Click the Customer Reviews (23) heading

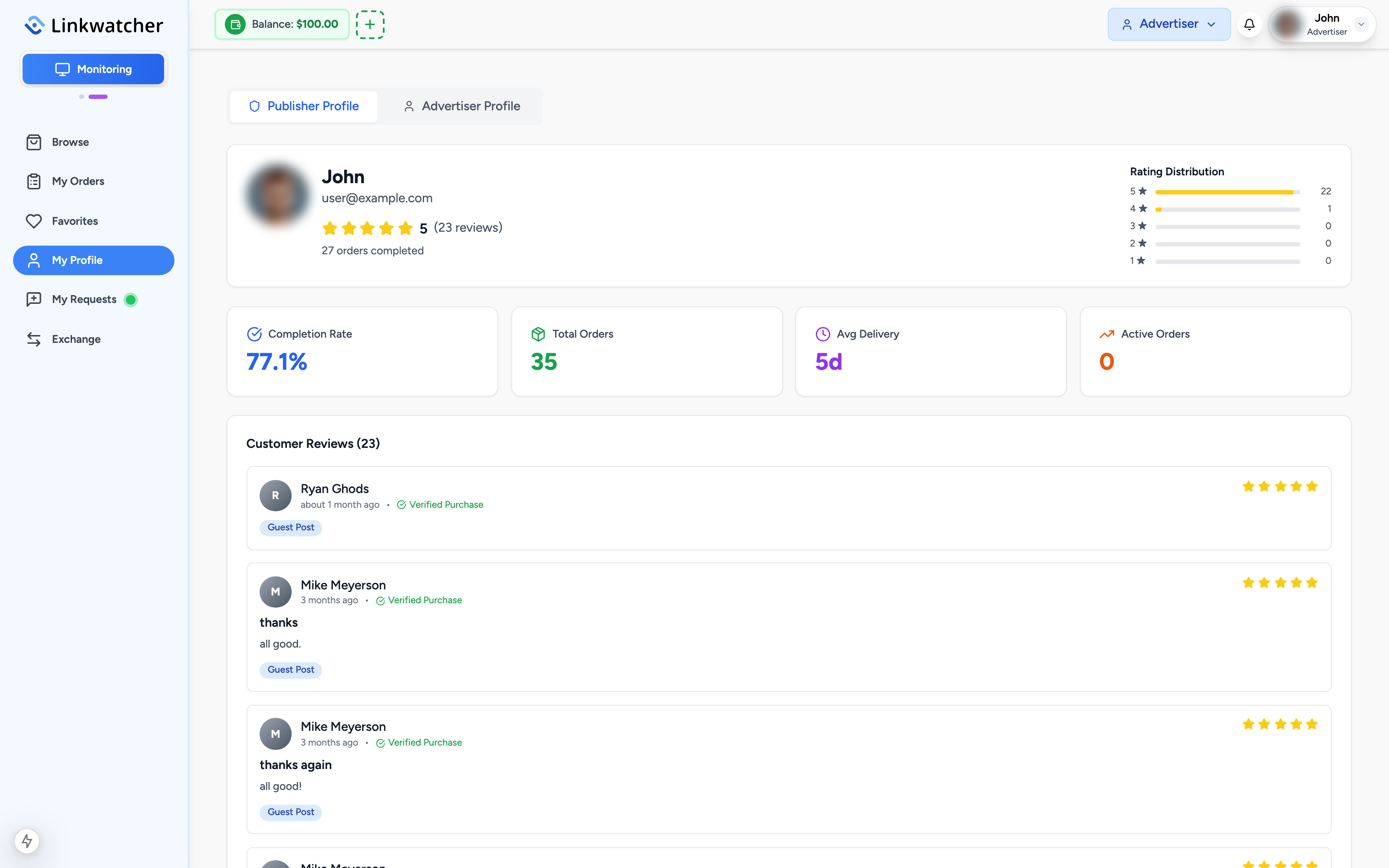click(313, 444)
